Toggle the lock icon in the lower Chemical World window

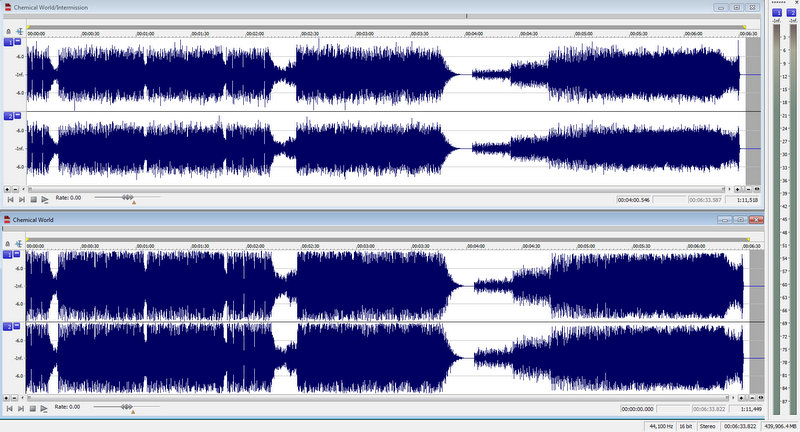click(x=8, y=244)
